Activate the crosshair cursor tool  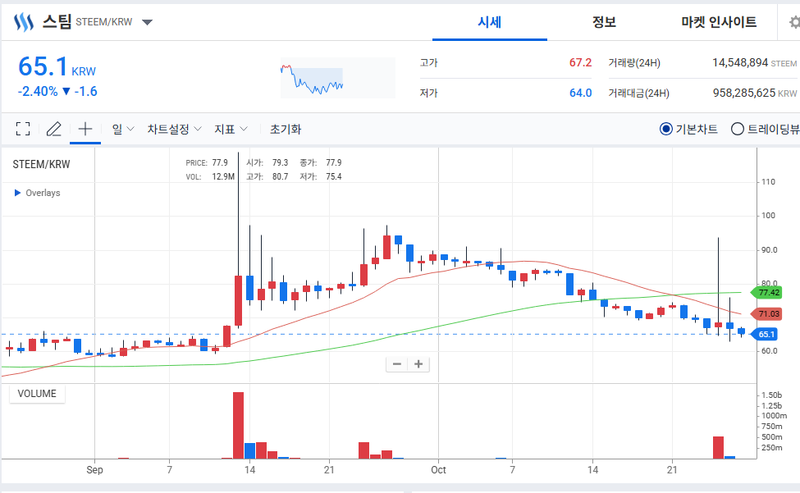tap(85, 129)
